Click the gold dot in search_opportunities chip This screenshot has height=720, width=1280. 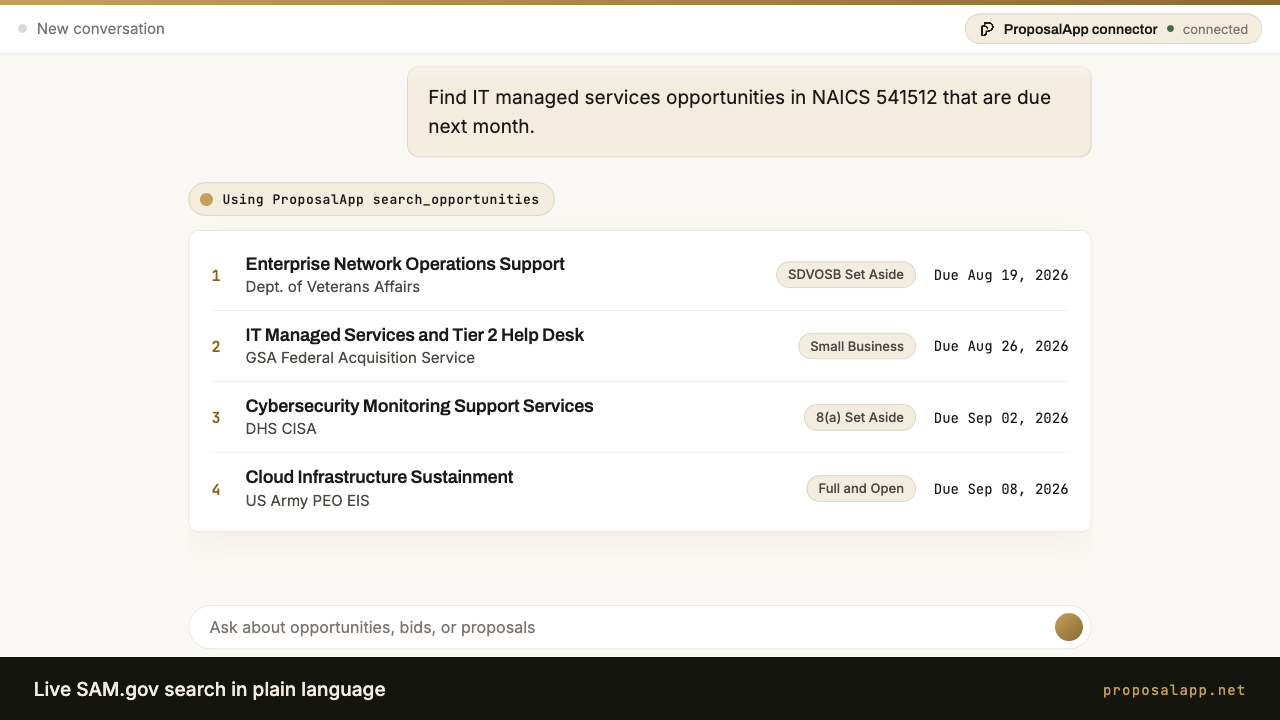[x=207, y=199]
